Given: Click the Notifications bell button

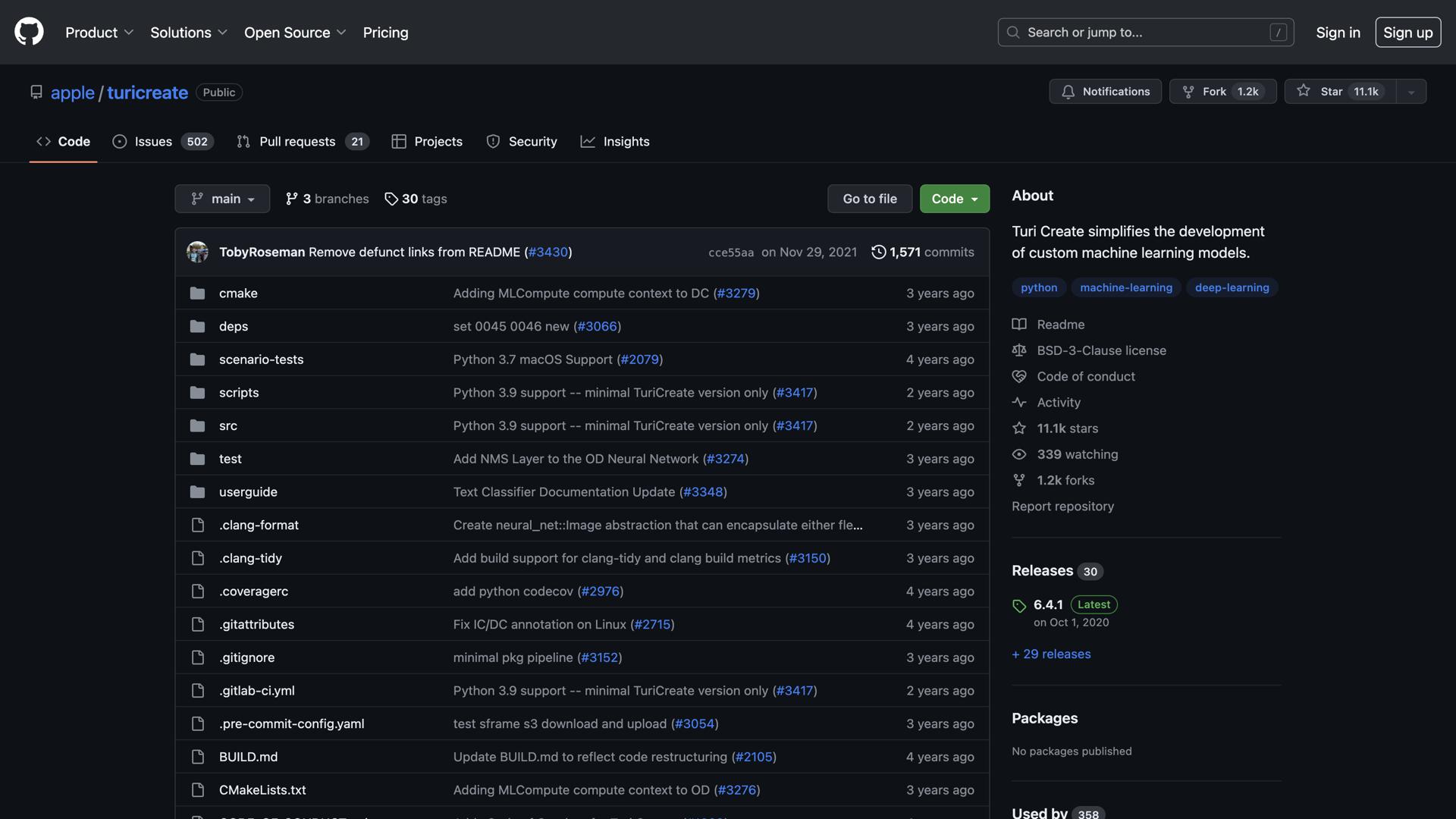Looking at the screenshot, I should tap(1105, 92).
